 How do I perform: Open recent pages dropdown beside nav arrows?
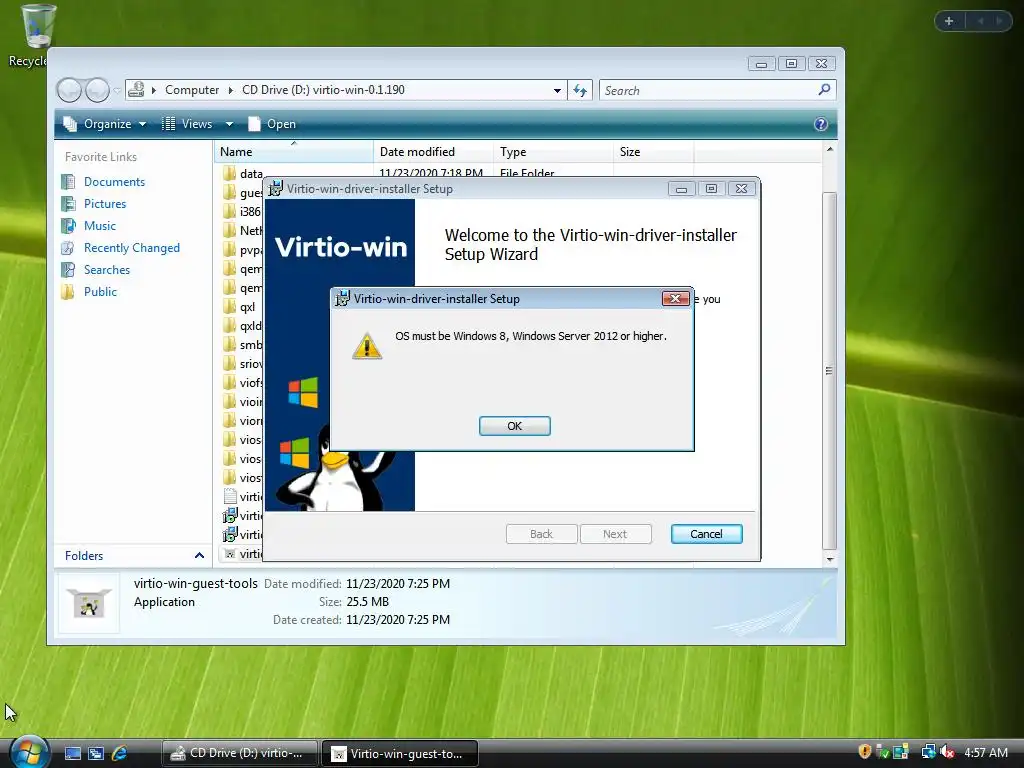117,90
